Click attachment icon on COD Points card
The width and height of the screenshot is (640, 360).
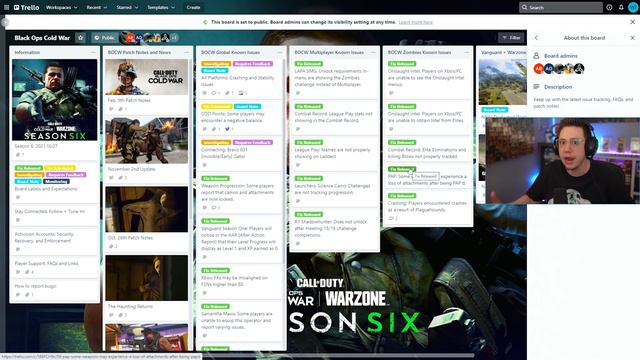coord(215,129)
